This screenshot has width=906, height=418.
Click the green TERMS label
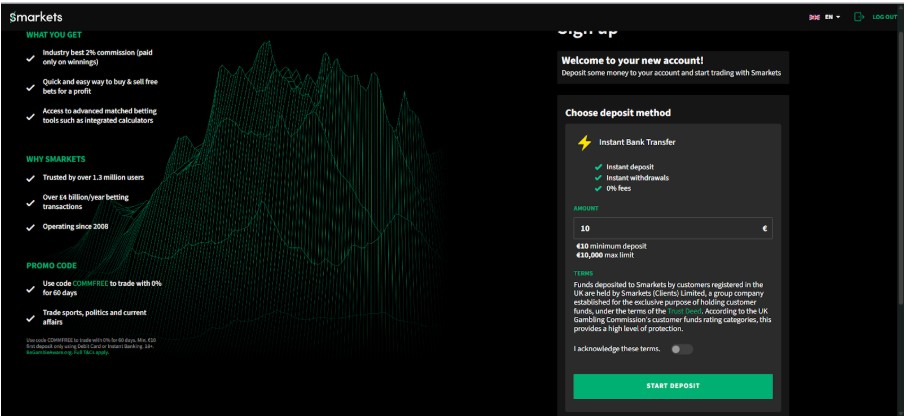coord(583,273)
